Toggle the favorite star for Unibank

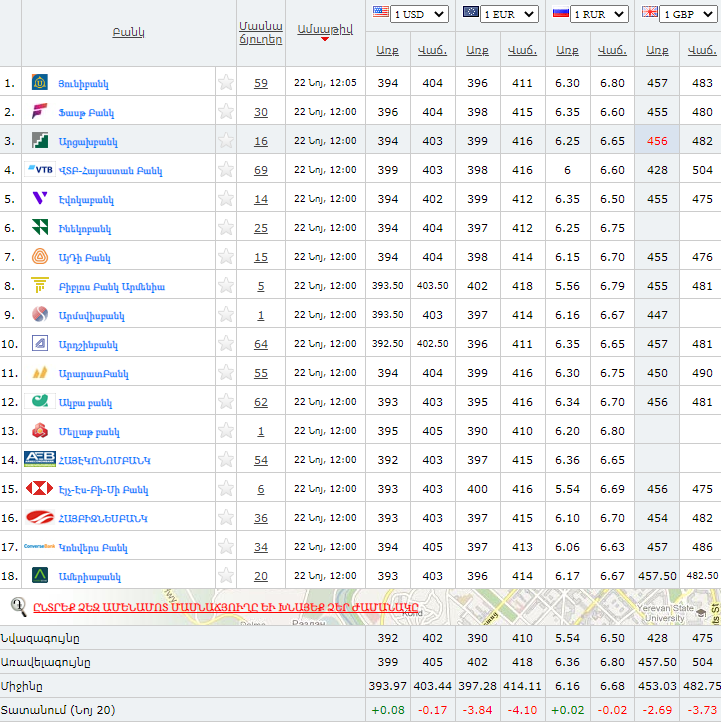pos(226,83)
